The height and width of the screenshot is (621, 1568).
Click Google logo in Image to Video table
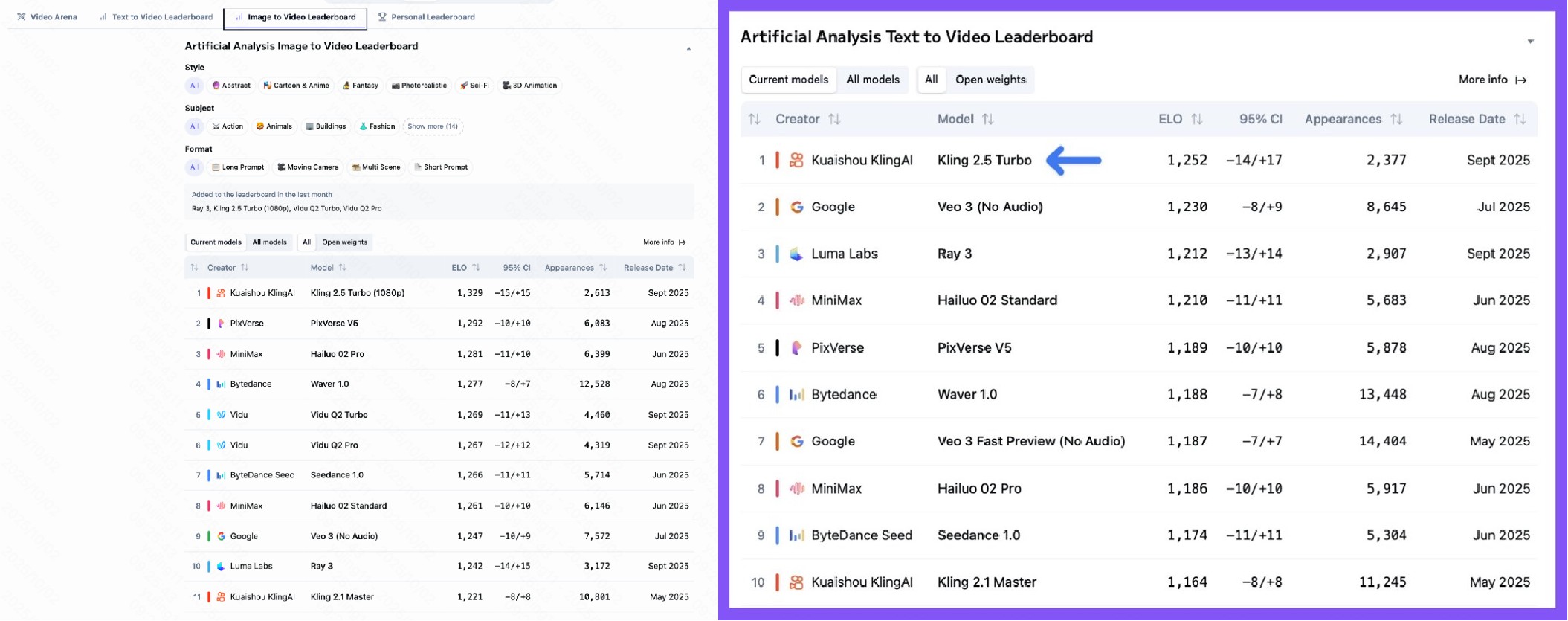[221, 536]
